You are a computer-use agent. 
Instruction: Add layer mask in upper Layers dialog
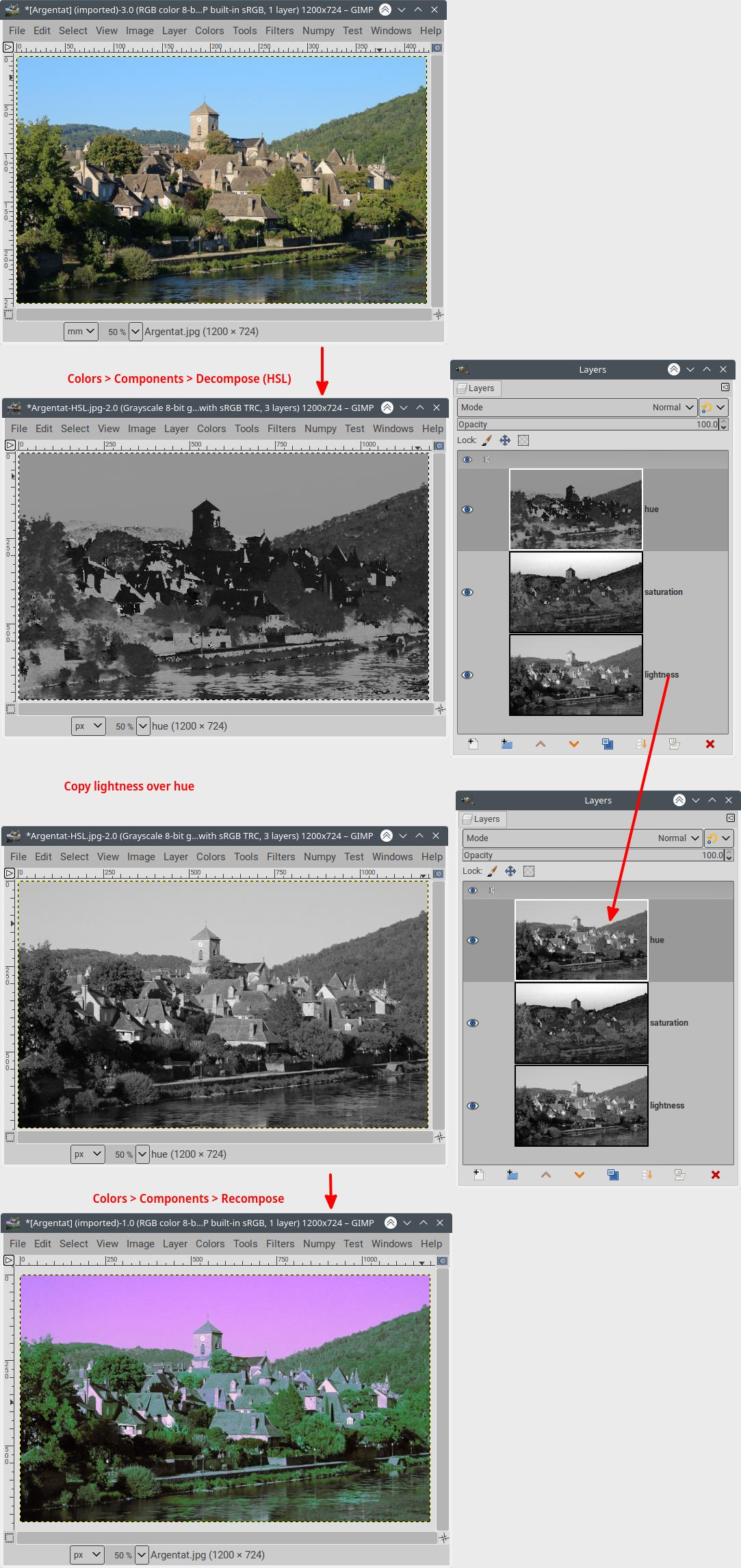pyautogui.click(x=675, y=744)
